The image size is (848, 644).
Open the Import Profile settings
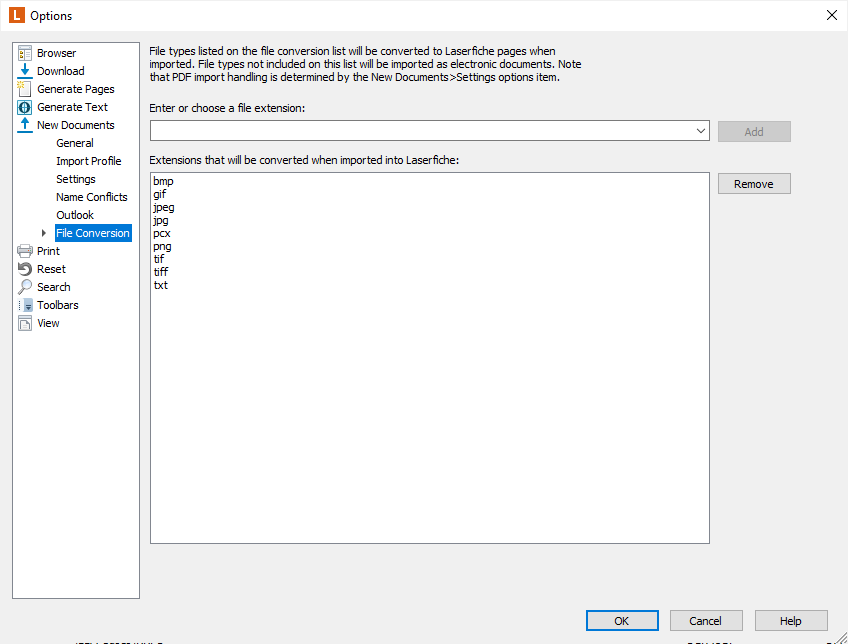pyautogui.click(x=89, y=161)
